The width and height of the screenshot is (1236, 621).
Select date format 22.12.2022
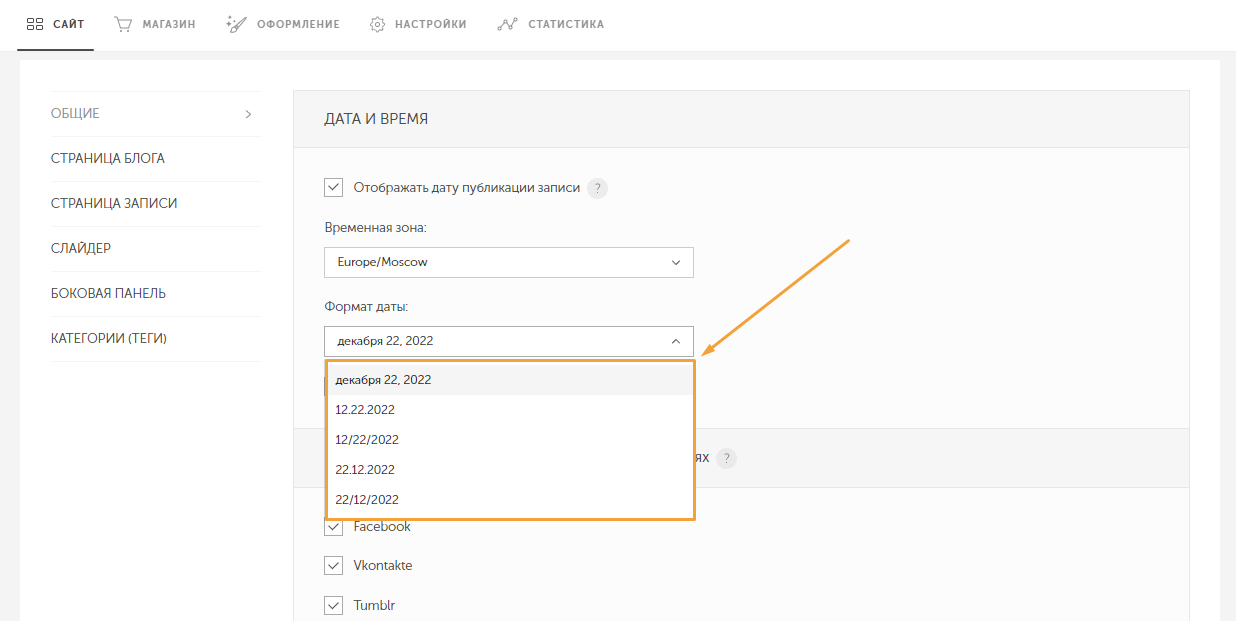(x=365, y=470)
